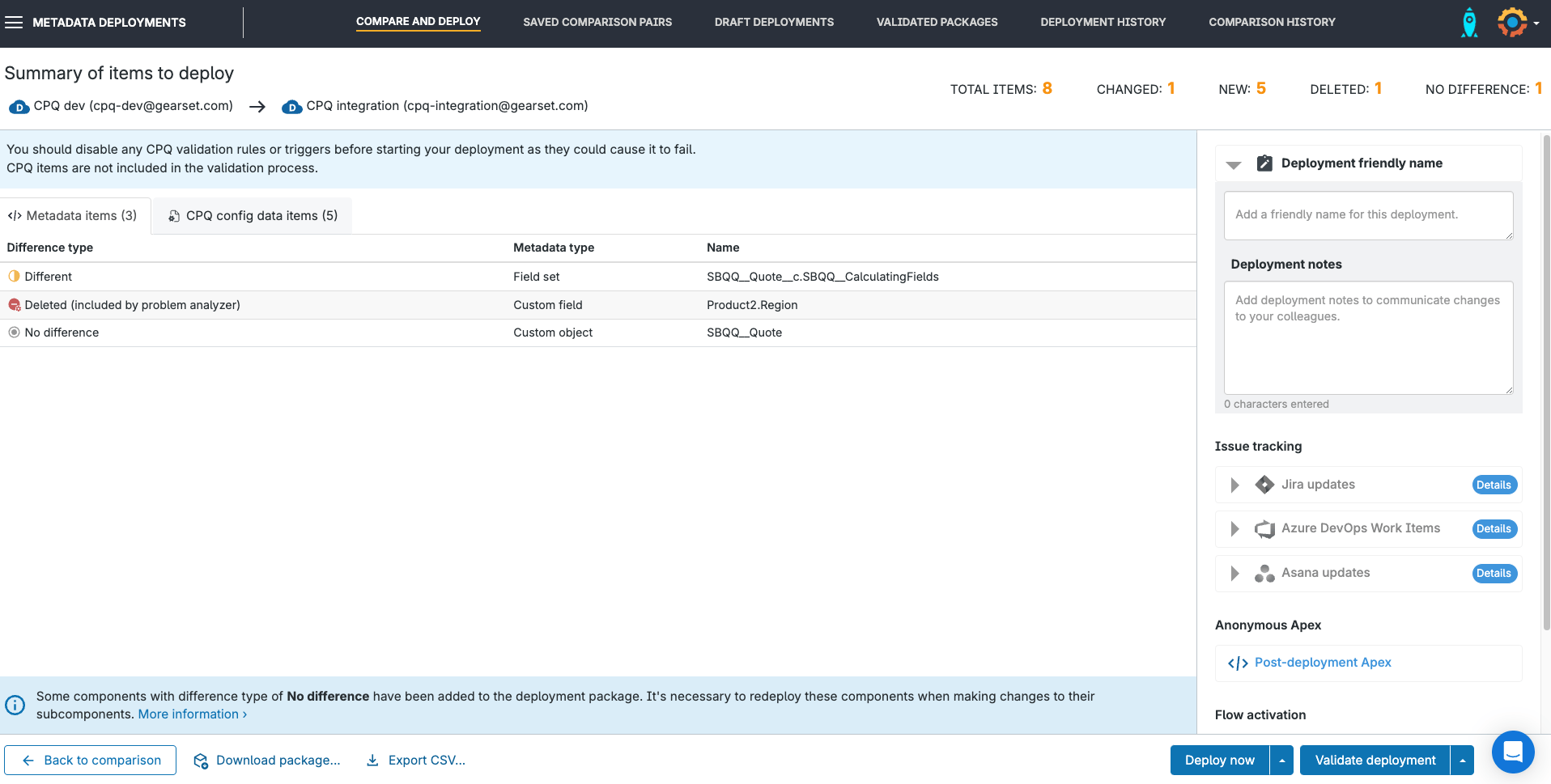
Task: Collapse the Deployment friendly name section
Action: [1234, 164]
